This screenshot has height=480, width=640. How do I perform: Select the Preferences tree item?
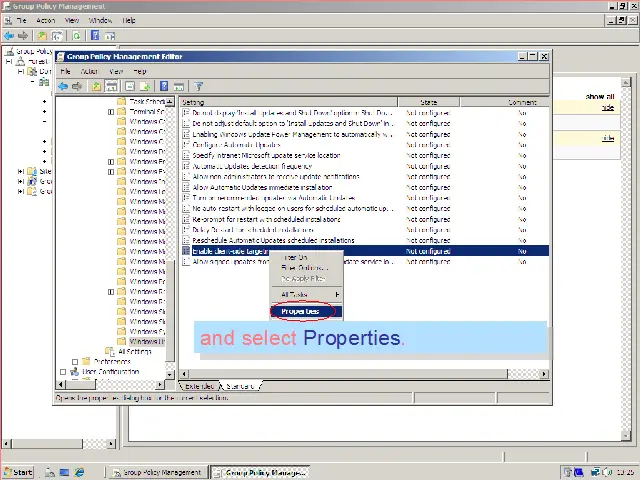(112, 362)
